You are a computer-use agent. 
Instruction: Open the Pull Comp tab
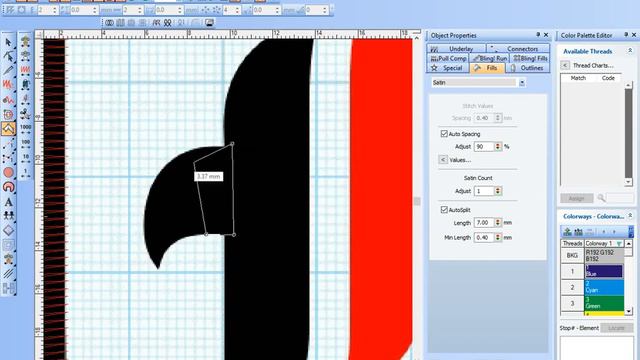(448, 58)
